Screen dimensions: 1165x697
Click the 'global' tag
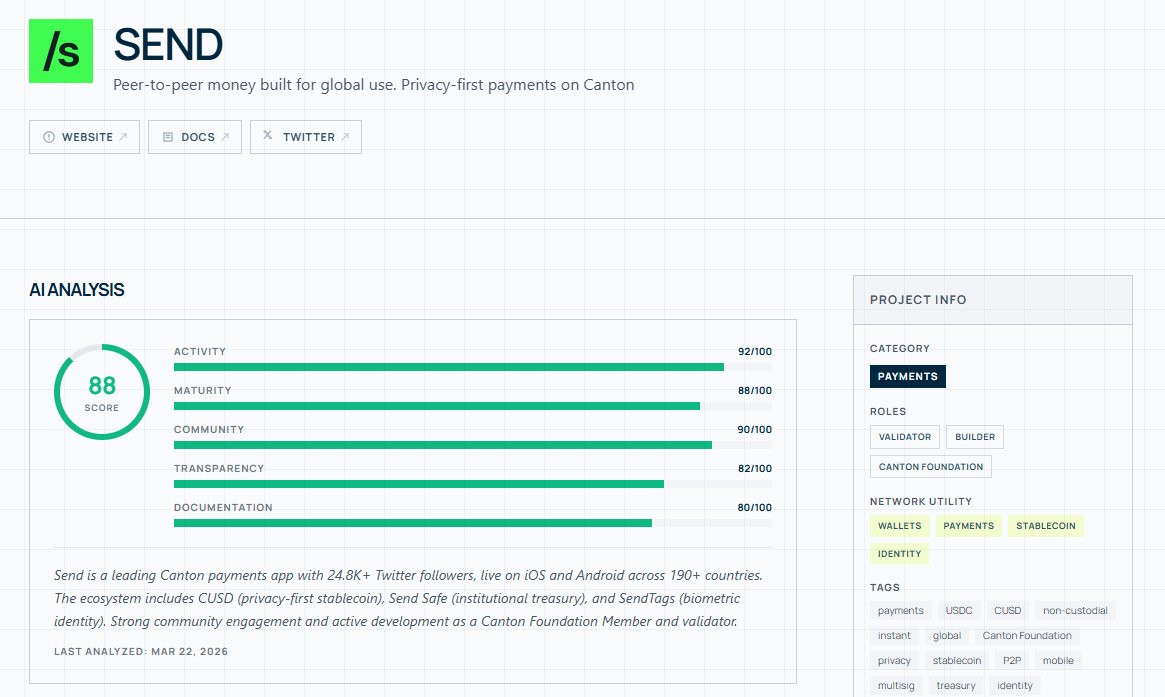[x=947, y=636]
